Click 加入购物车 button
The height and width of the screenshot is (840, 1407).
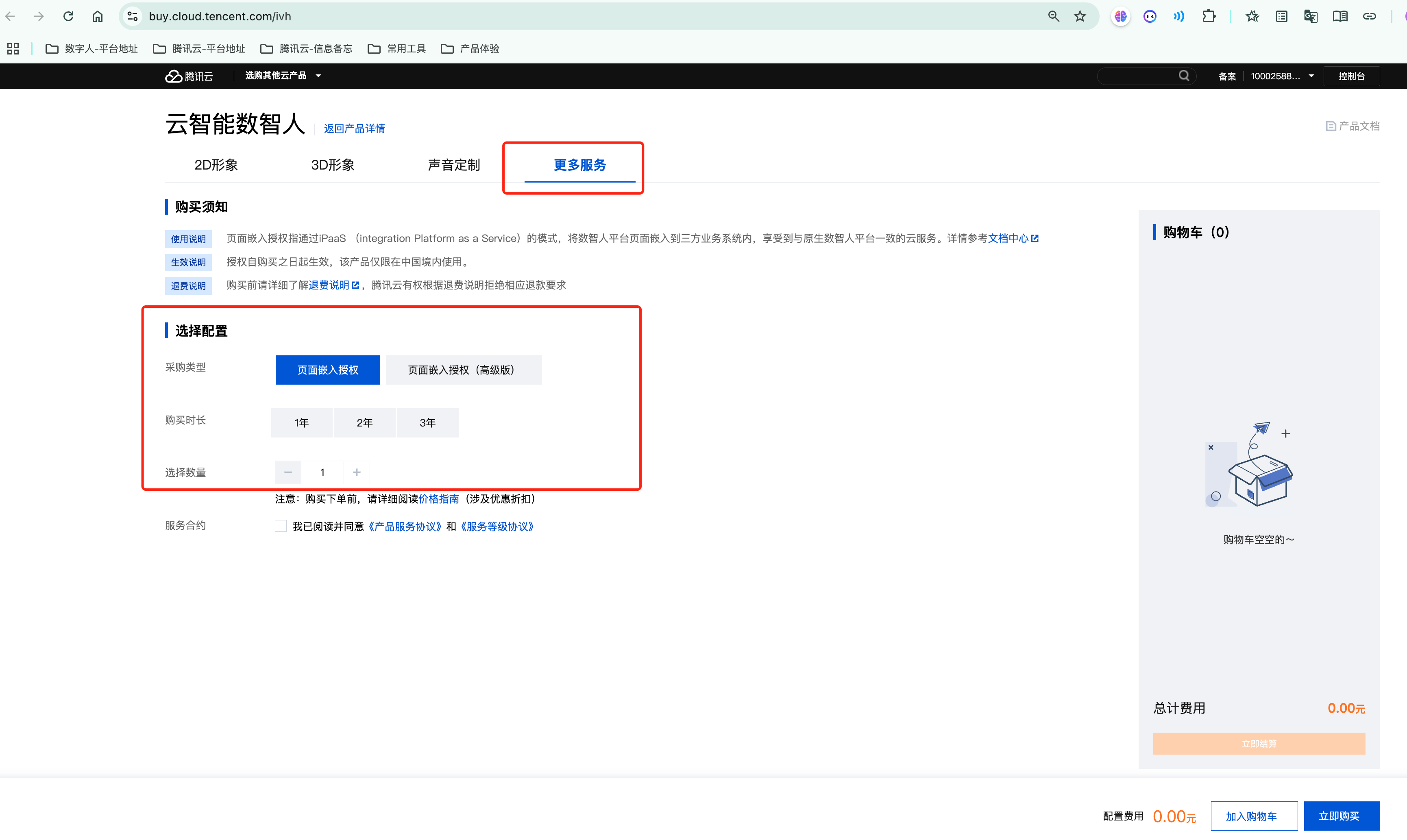(1254, 816)
